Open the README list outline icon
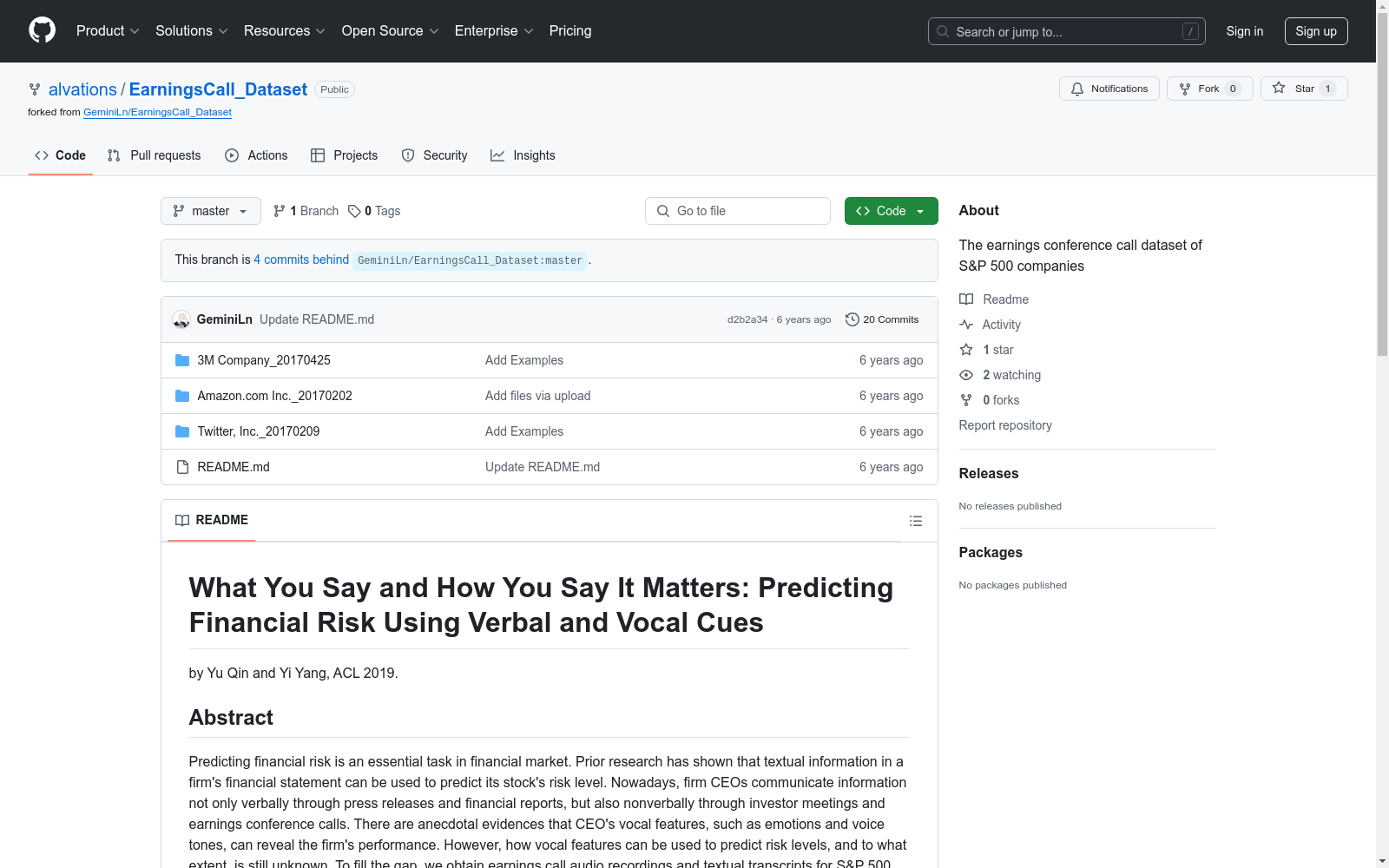The width and height of the screenshot is (1389, 868). (x=916, y=521)
